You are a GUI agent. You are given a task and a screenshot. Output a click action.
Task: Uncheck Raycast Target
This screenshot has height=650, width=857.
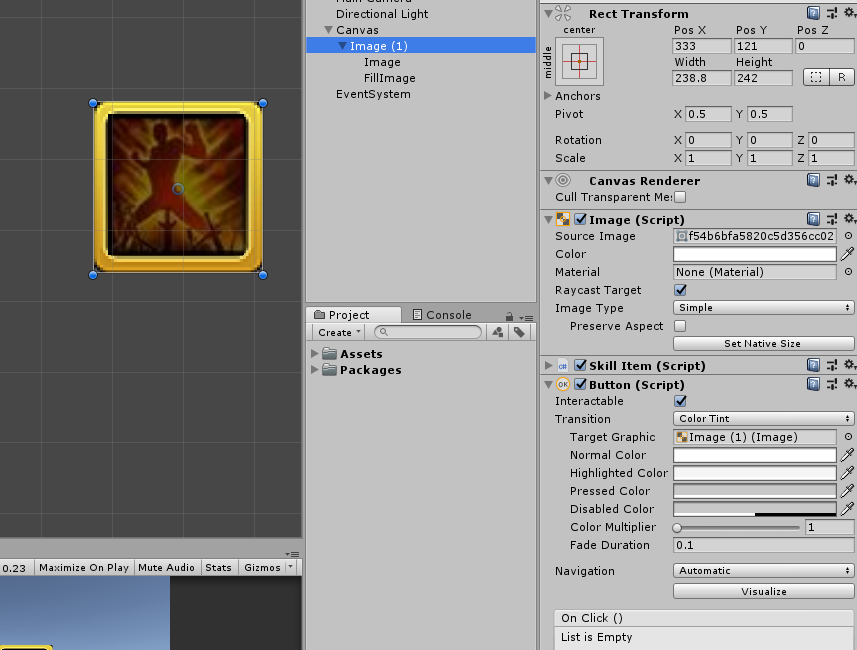(680, 290)
